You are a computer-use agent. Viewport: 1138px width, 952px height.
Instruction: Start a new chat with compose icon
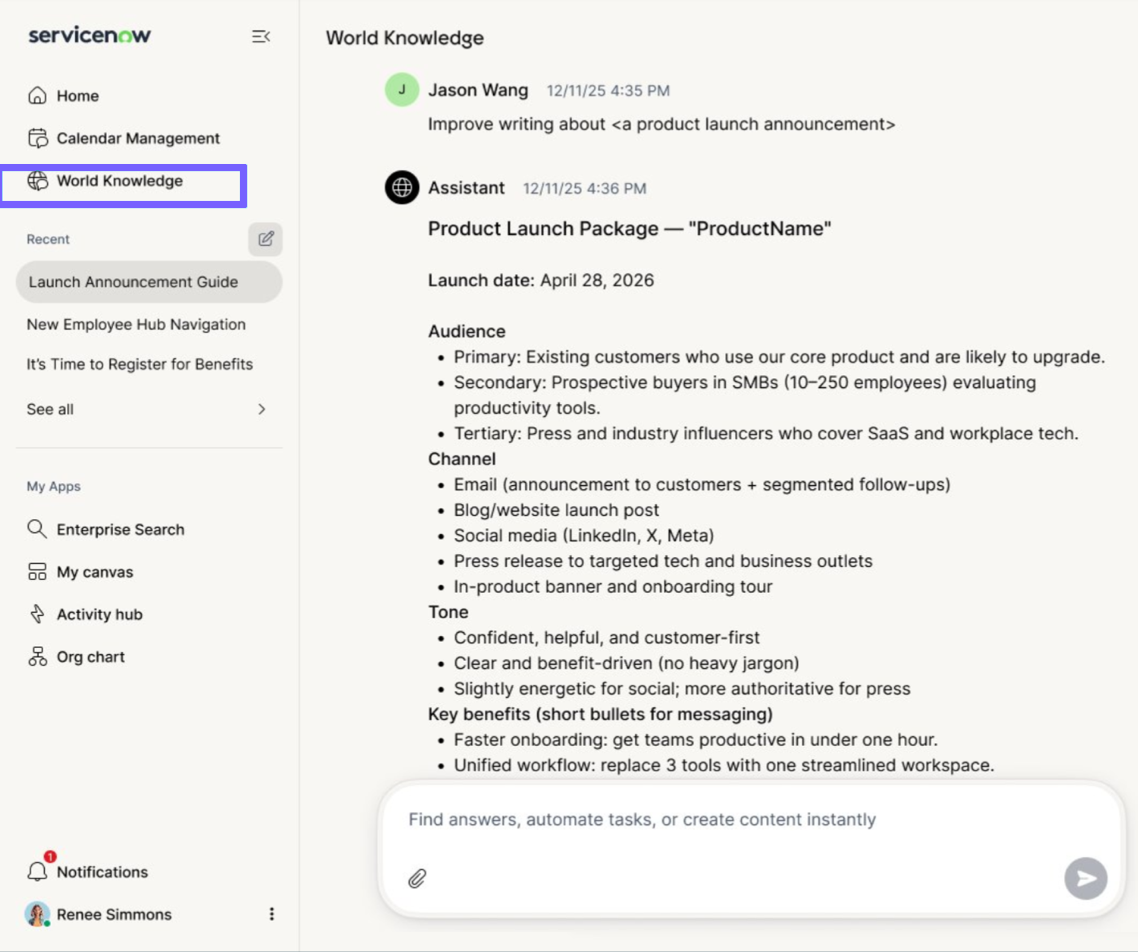coord(266,239)
